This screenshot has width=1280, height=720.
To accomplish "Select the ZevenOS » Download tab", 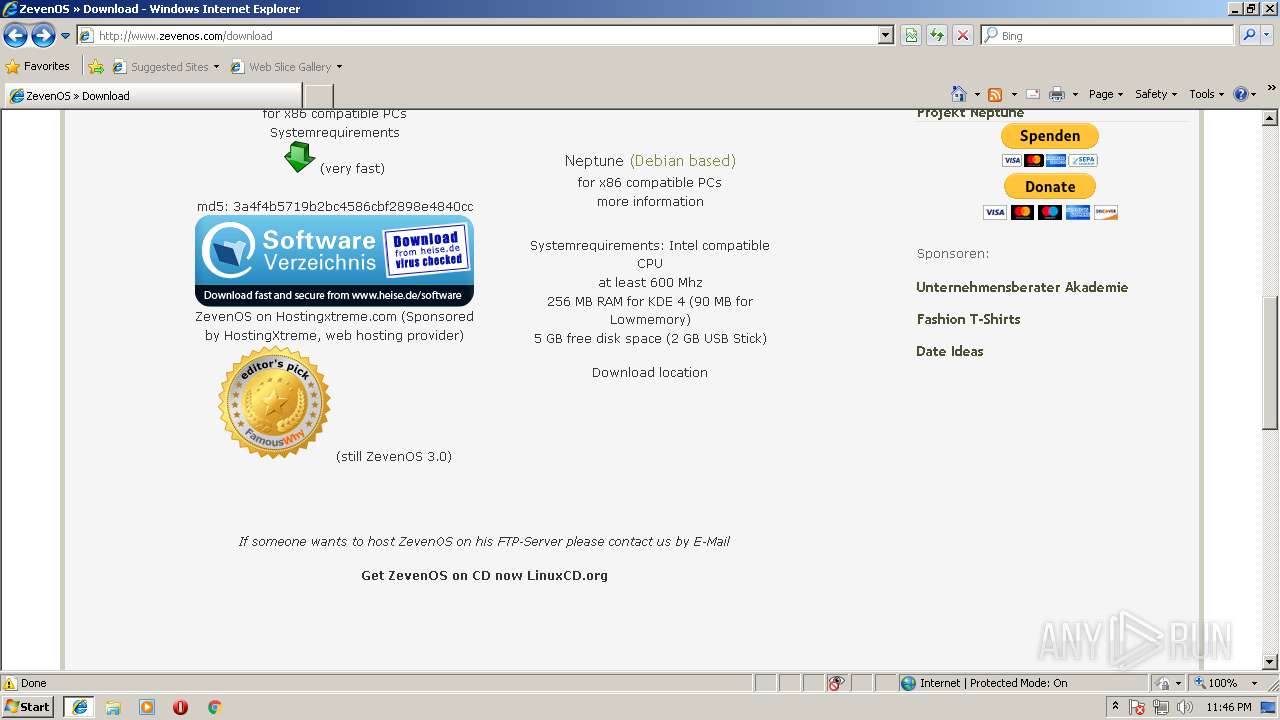I will point(153,96).
